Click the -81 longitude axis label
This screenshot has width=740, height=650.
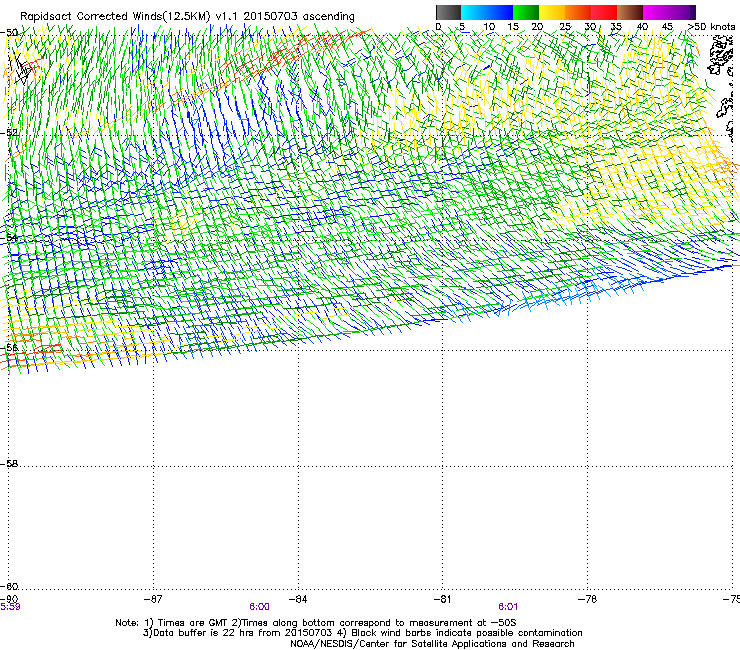click(x=442, y=599)
